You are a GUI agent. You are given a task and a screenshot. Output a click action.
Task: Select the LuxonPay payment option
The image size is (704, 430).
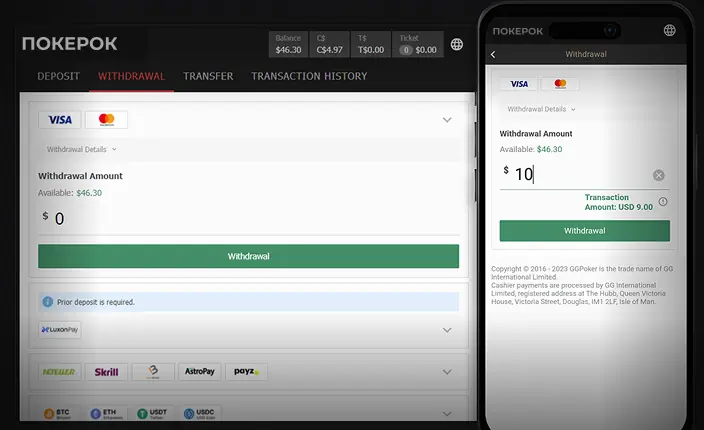point(61,329)
